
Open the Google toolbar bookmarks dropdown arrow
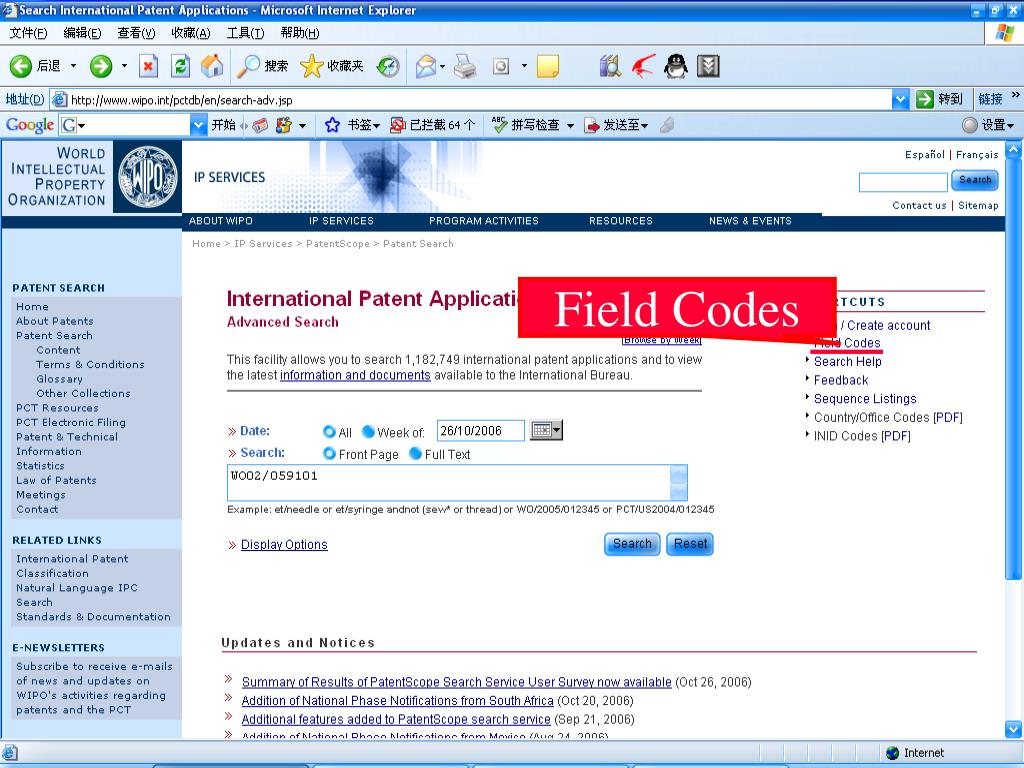click(377, 125)
